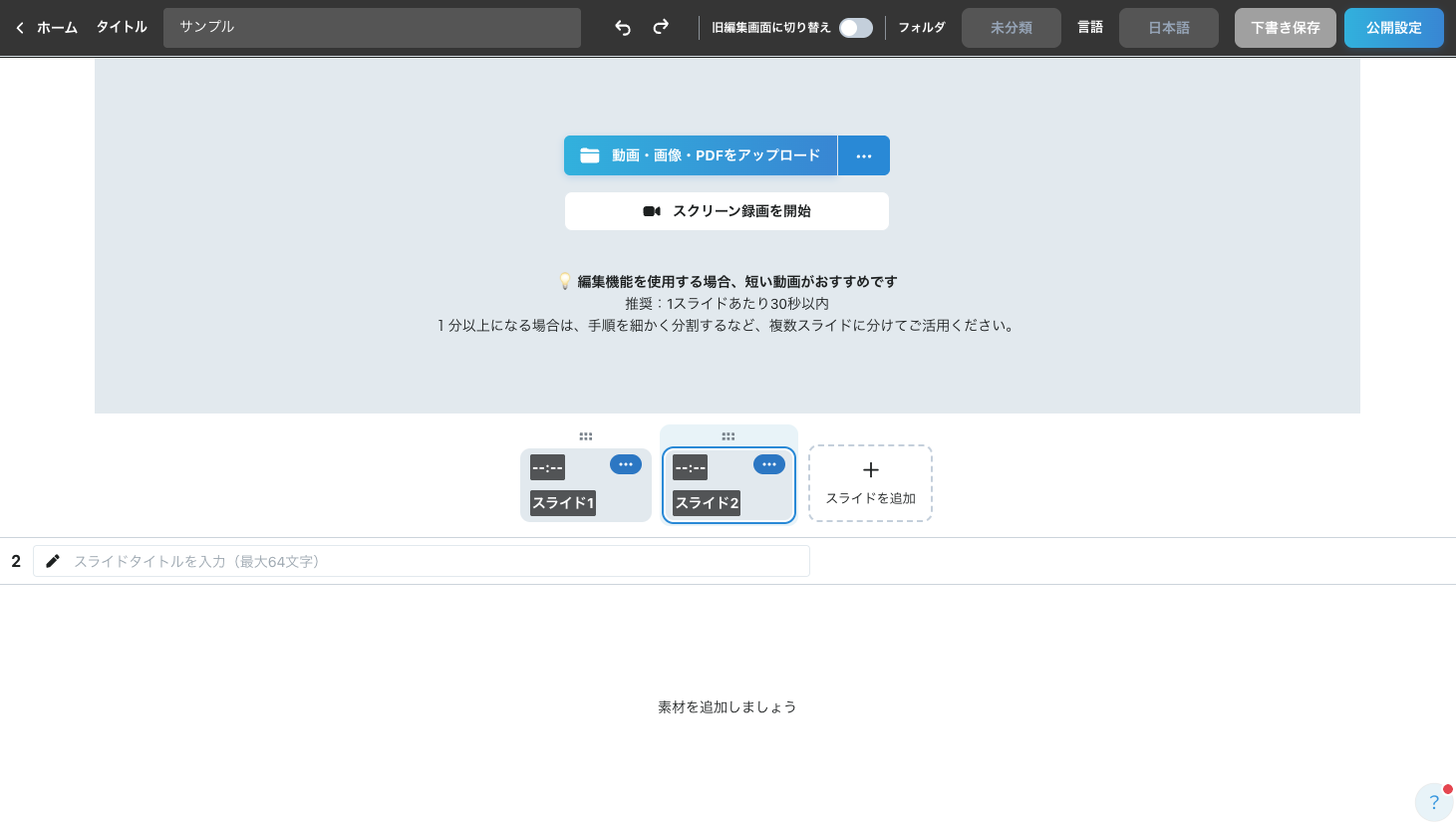1456x825 pixels.
Task: Click the plus icon to add slide
Action: [870, 470]
